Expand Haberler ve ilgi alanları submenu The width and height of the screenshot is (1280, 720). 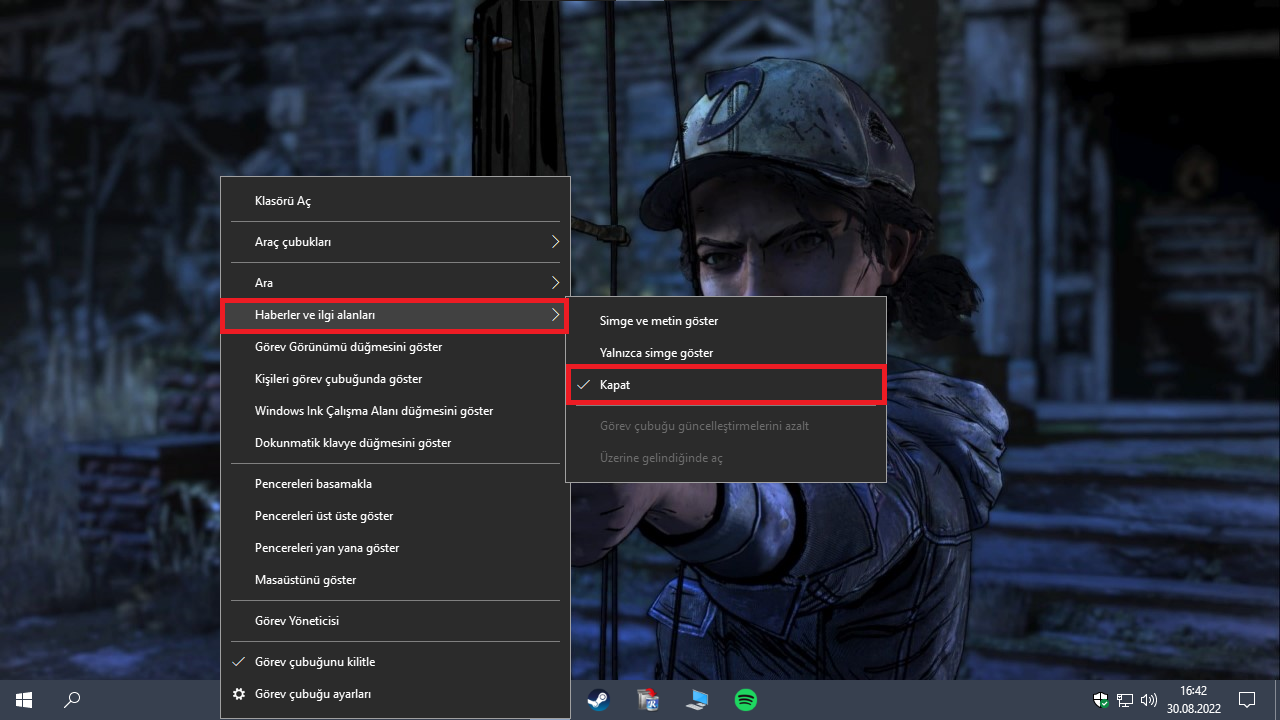(395, 315)
